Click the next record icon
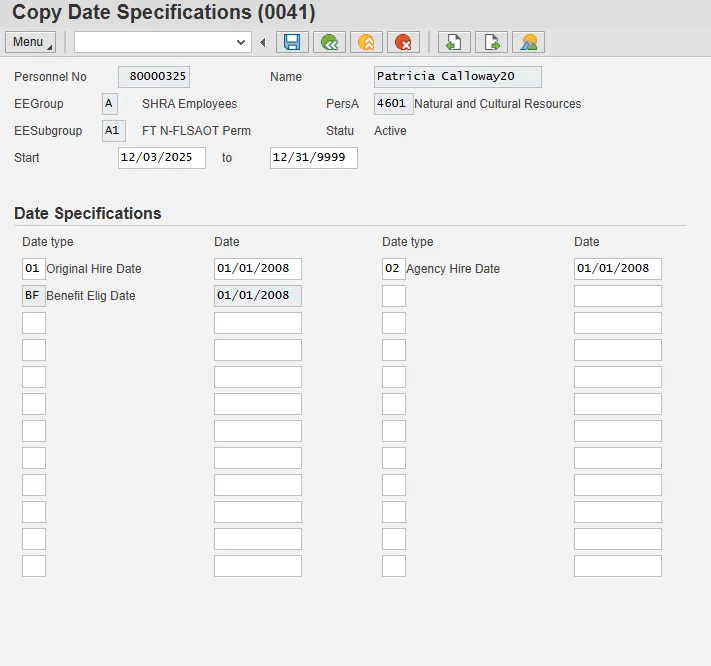This screenshot has width=711, height=666. point(491,42)
